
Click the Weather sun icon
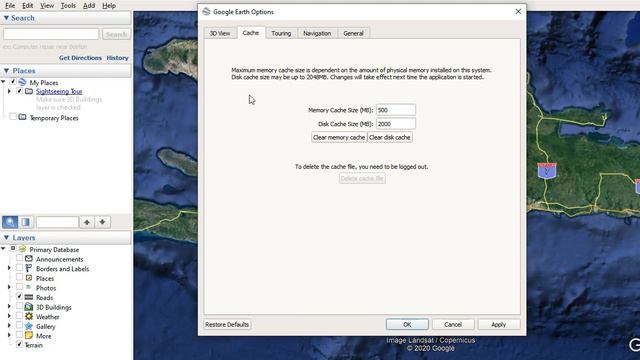point(29,316)
